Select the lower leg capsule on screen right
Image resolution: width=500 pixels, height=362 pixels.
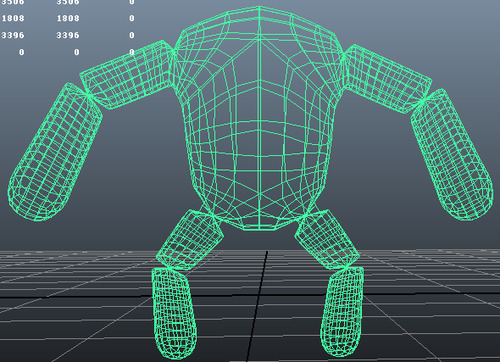coord(342,312)
